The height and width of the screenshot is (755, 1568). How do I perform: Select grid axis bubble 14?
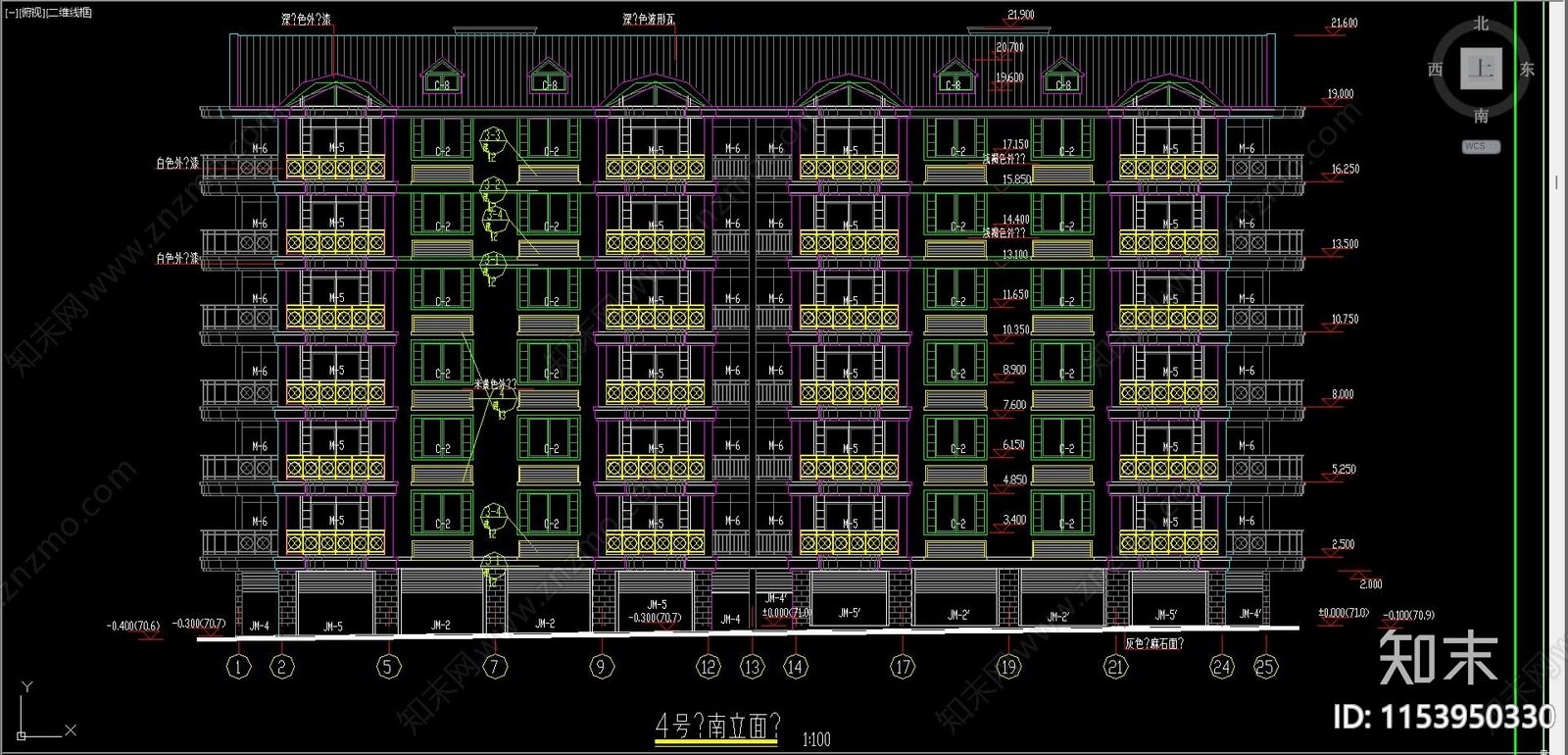[x=795, y=667]
